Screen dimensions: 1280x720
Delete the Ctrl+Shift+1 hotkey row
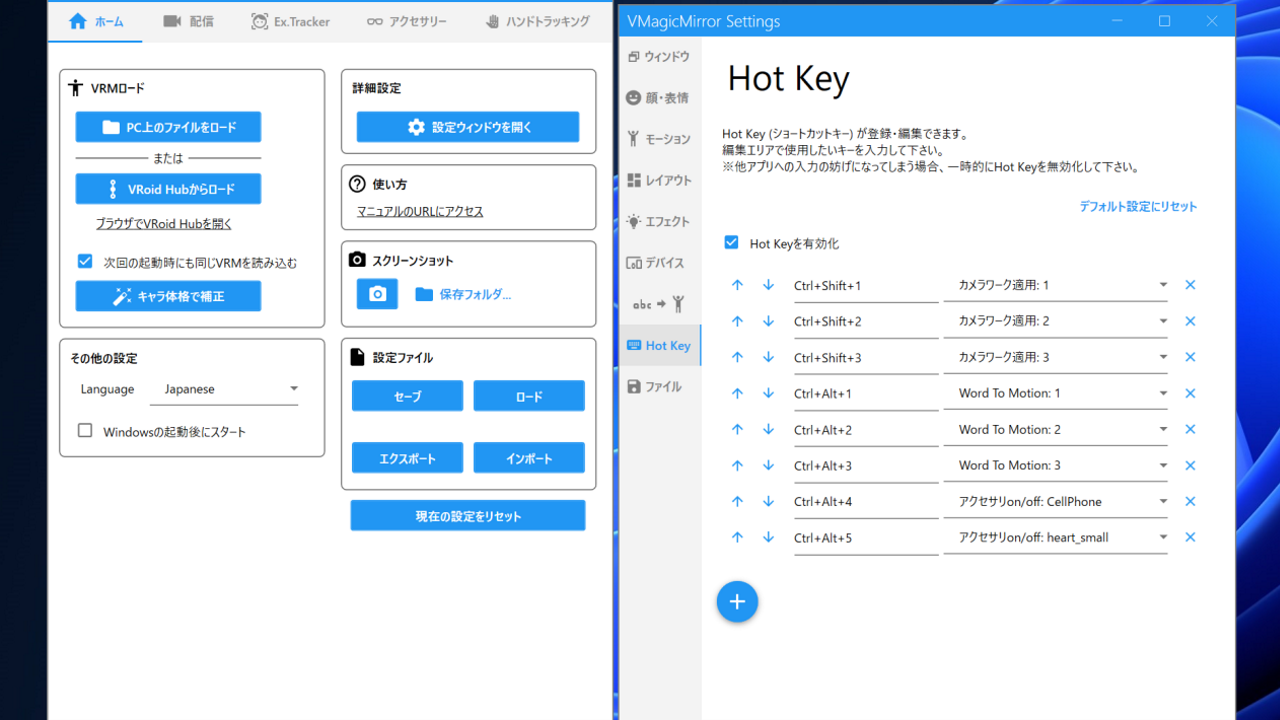click(1190, 285)
